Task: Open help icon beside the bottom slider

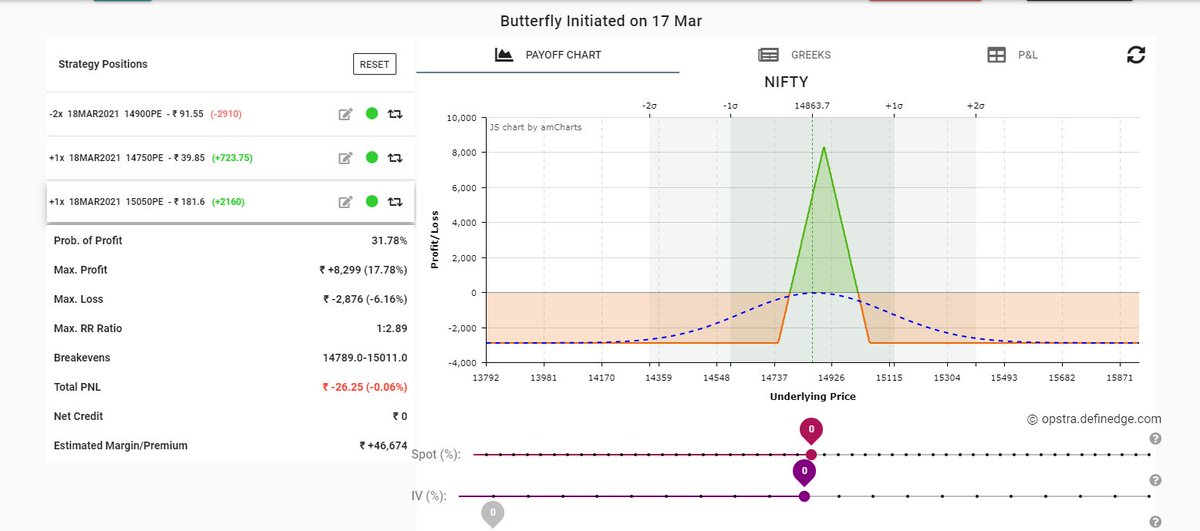Action: 1155,521
